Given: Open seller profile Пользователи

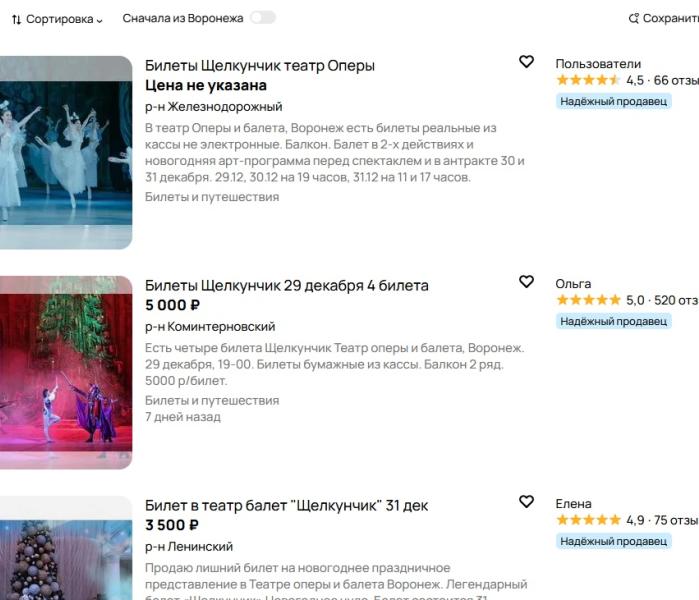Looking at the screenshot, I should 598,64.
